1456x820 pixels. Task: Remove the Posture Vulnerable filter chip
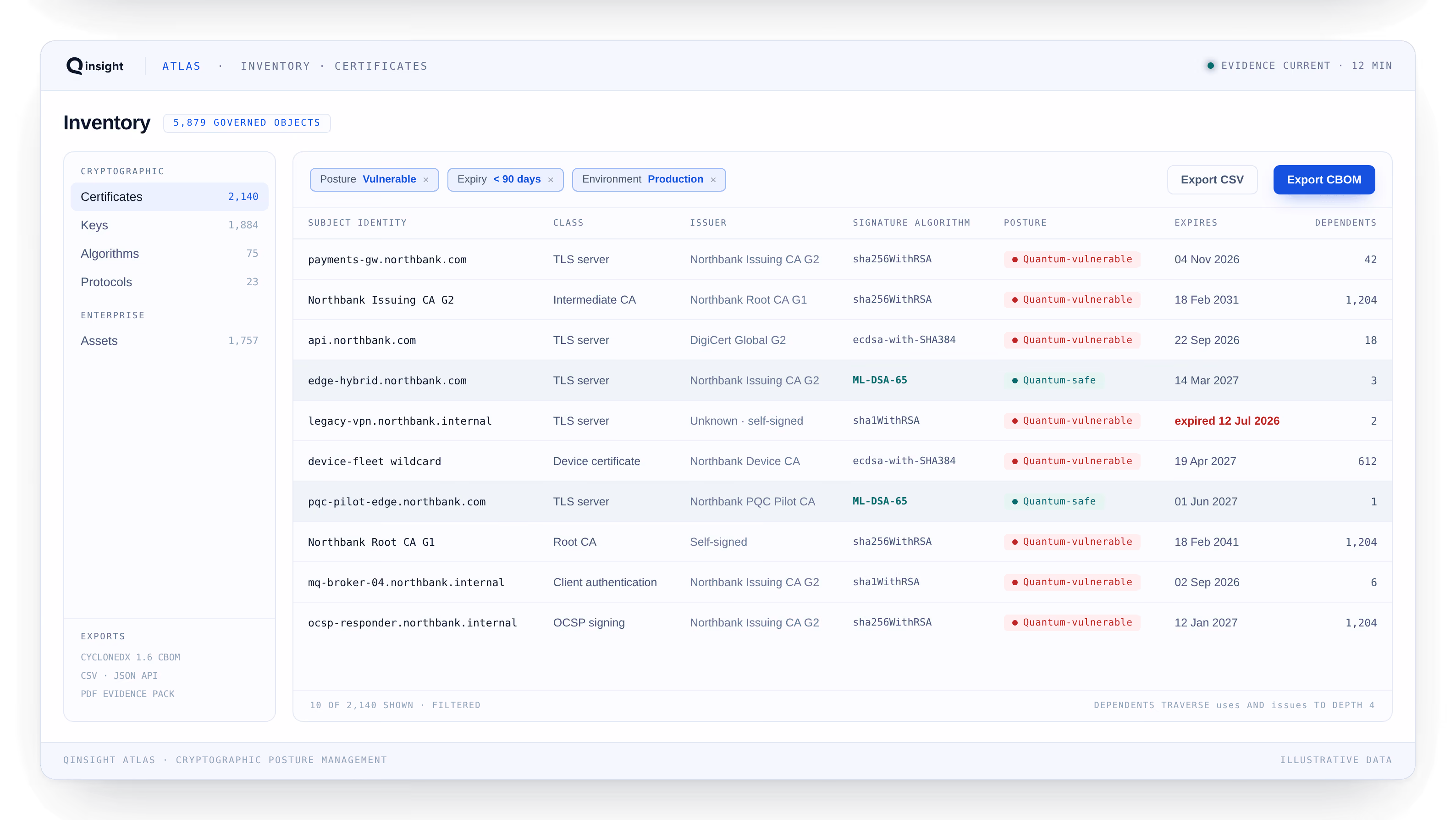point(425,180)
